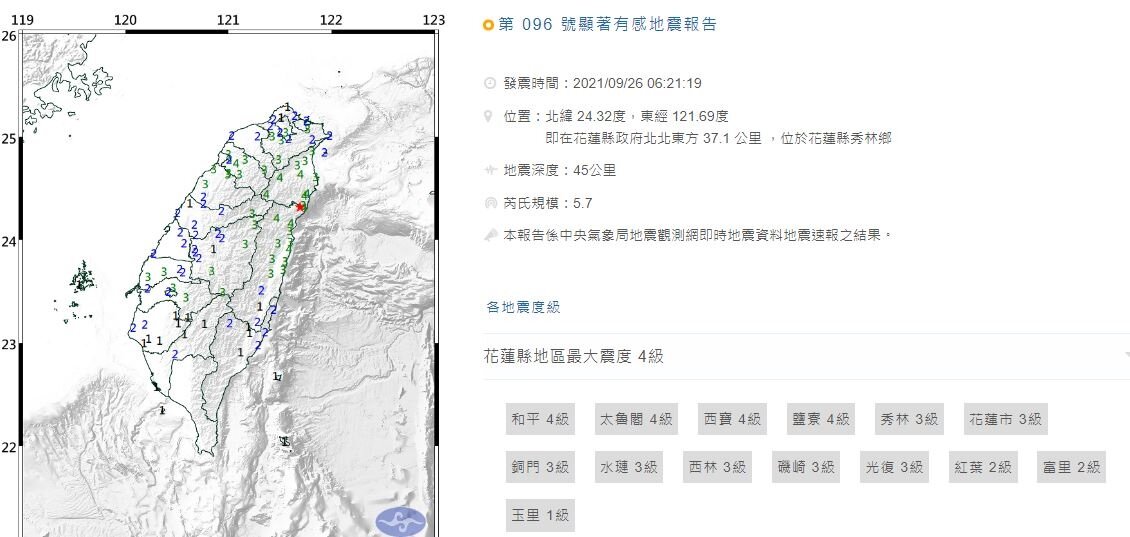1130x537 pixels.
Task: Click the time text 2021/09/26 06:21:19
Action: 637,84
